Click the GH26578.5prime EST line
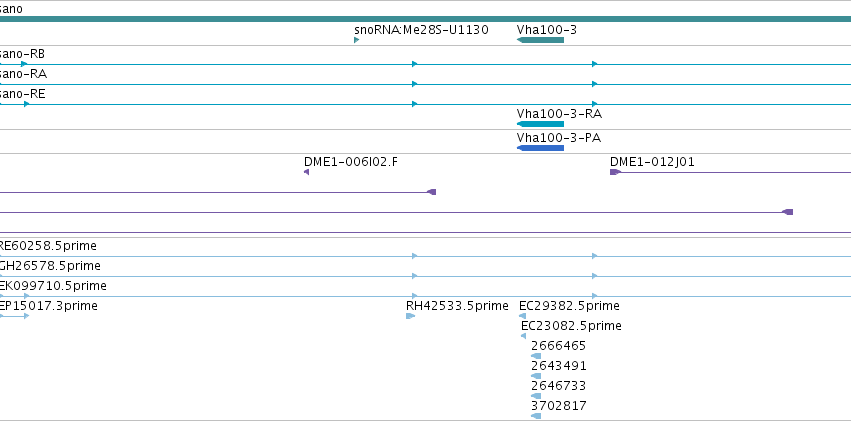 tap(426, 276)
